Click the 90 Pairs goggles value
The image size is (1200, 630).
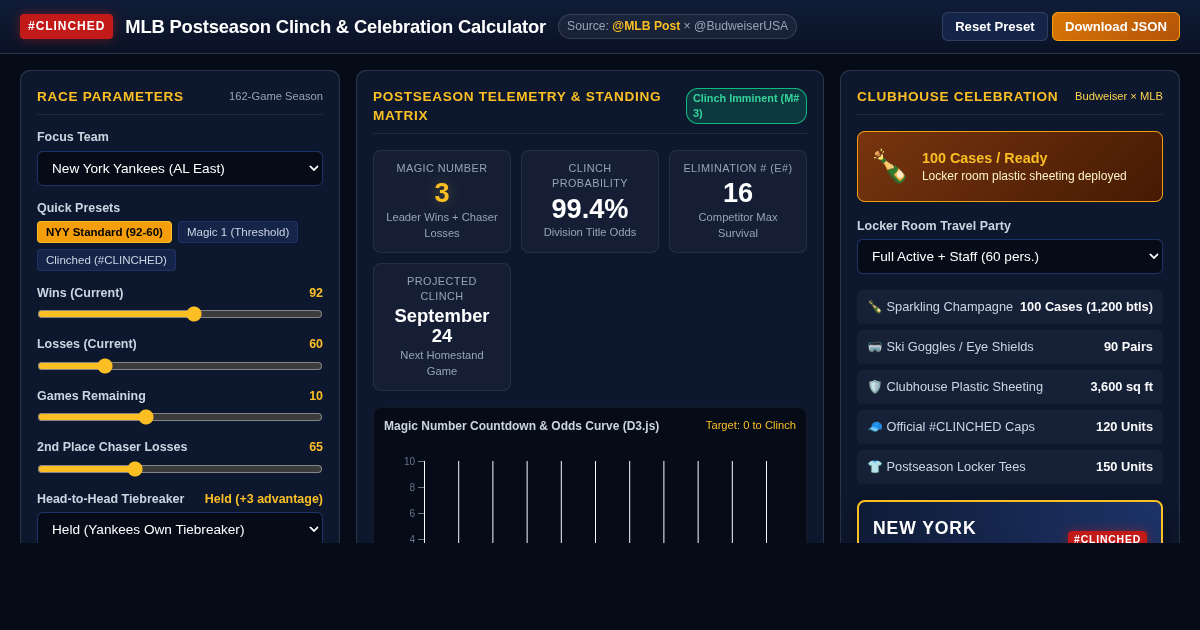(1128, 347)
